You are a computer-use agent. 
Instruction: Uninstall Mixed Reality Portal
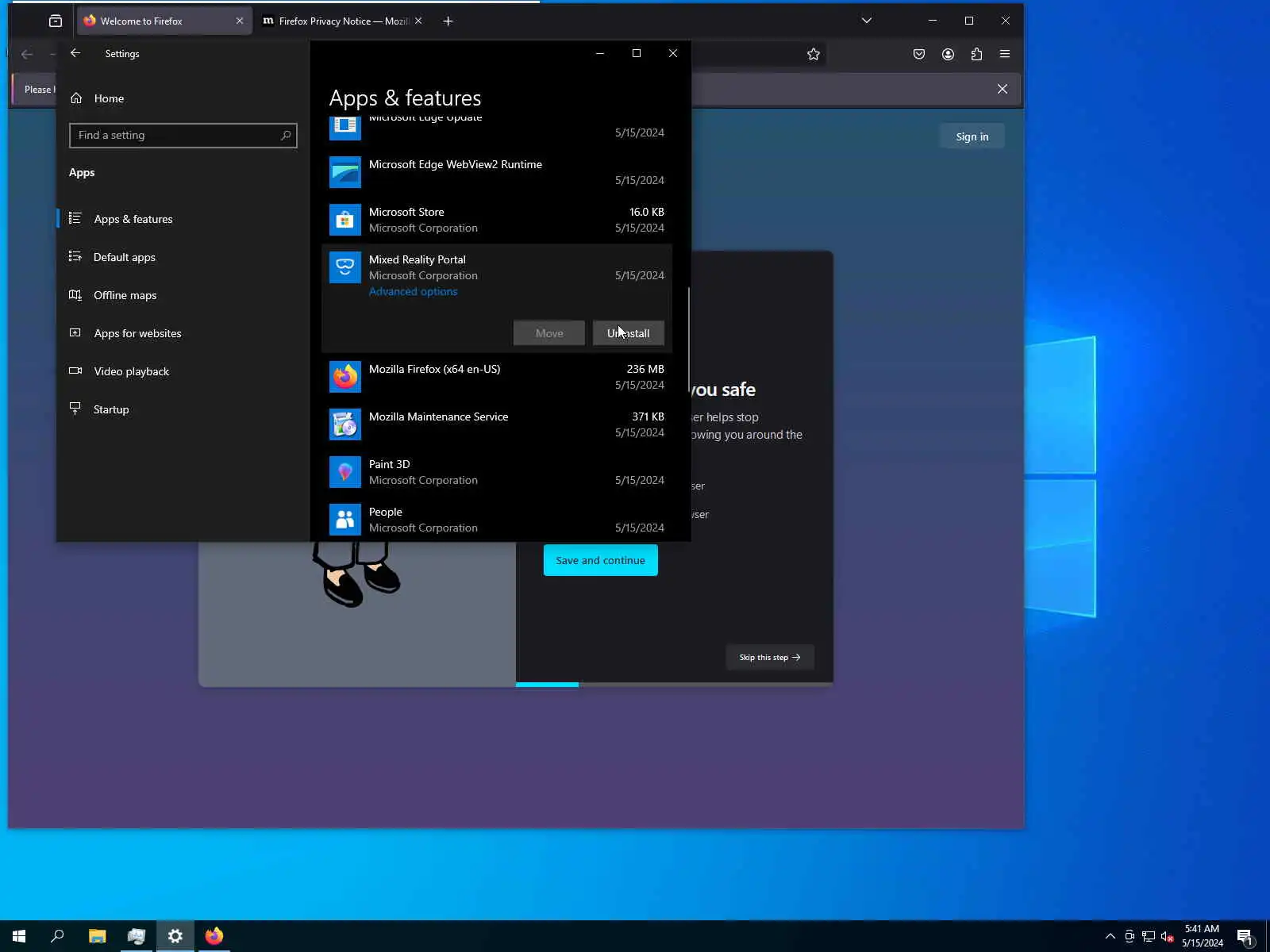tap(629, 333)
